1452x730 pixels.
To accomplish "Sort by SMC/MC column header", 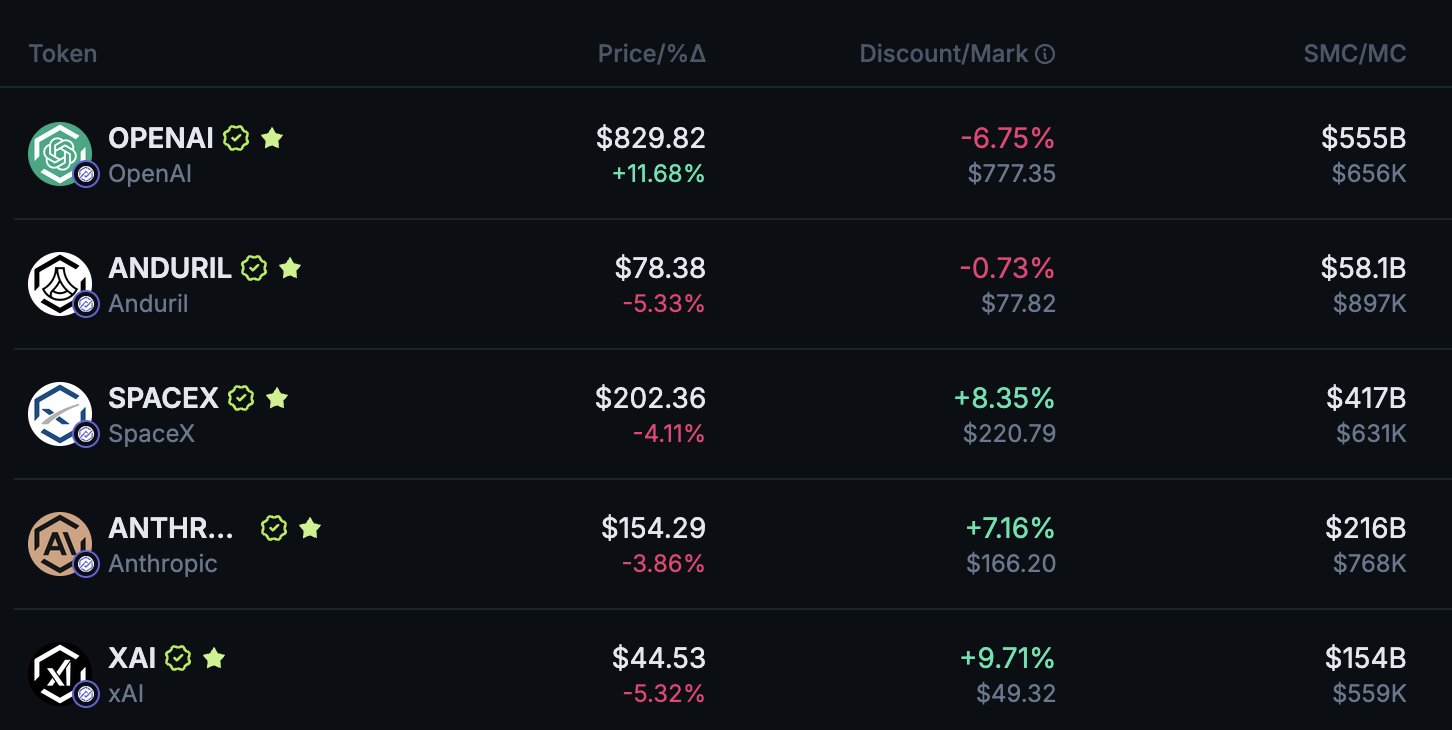I will (x=1354, y=54).
